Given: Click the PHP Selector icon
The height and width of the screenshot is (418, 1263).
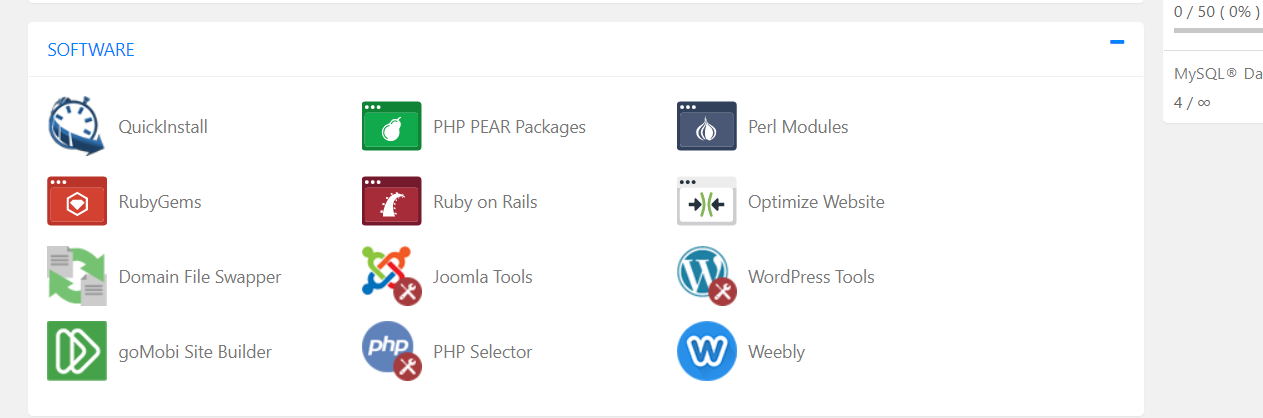Looking at the screenshot, I should (x=391, y=351).
